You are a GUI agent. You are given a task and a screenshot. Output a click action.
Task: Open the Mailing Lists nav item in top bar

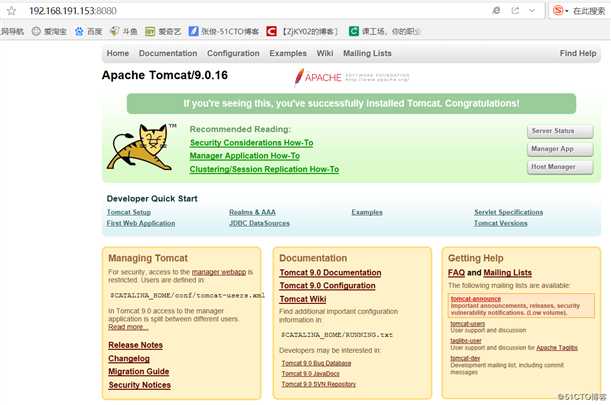tap(367, 53)
